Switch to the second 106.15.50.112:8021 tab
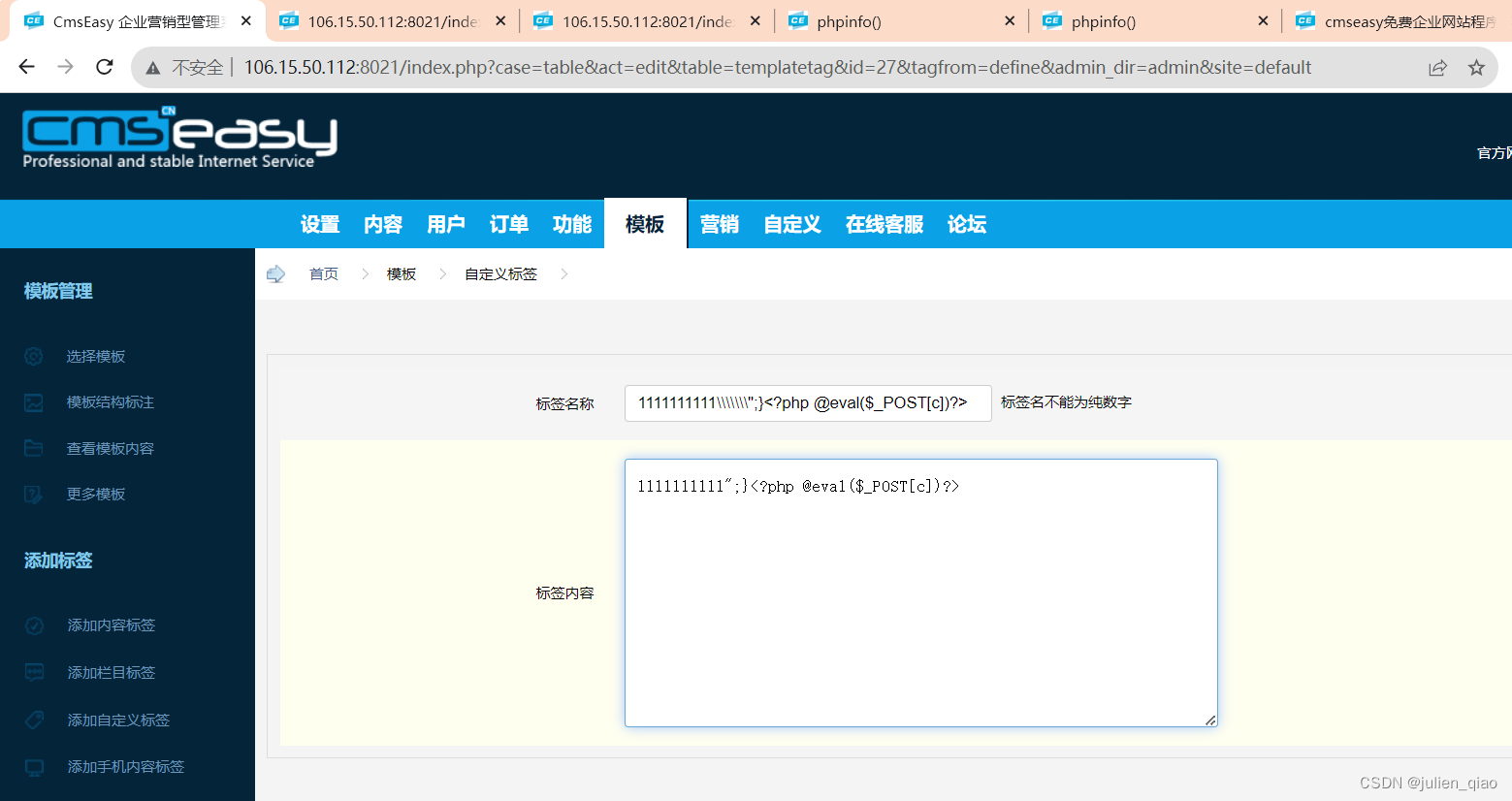The width and height of the screenshot is (1512, 801). coord(647,21)
